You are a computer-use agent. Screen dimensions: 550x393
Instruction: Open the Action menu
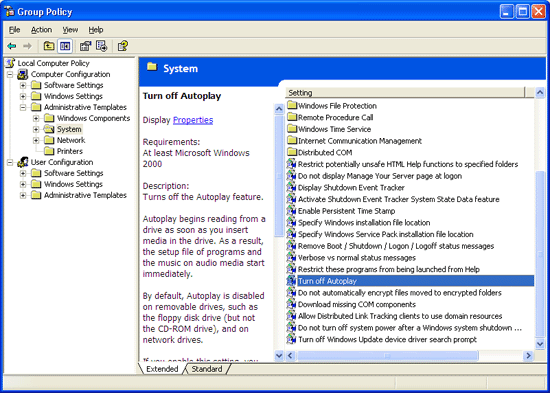41,30
